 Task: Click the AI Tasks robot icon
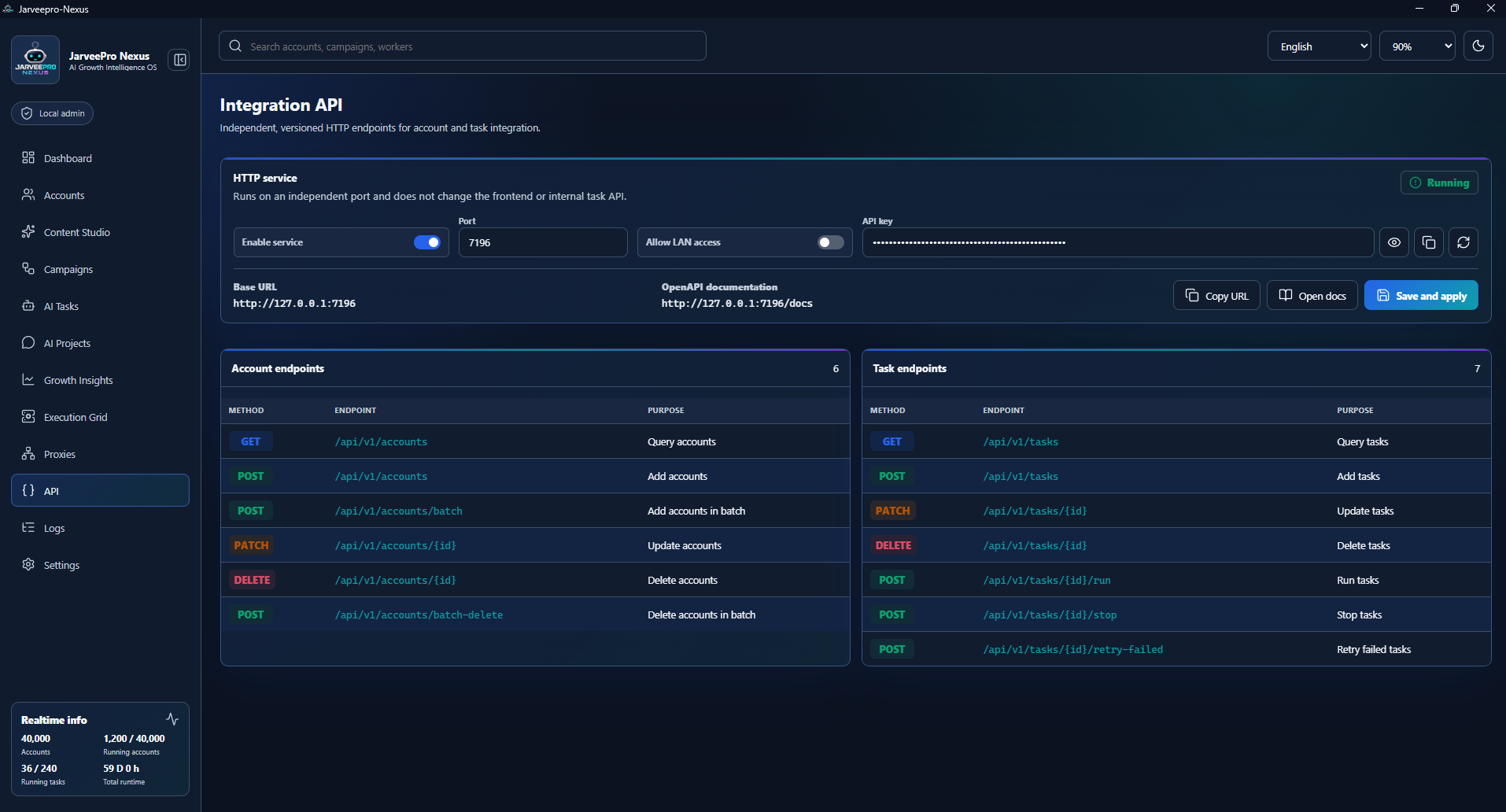pos(28,305)
